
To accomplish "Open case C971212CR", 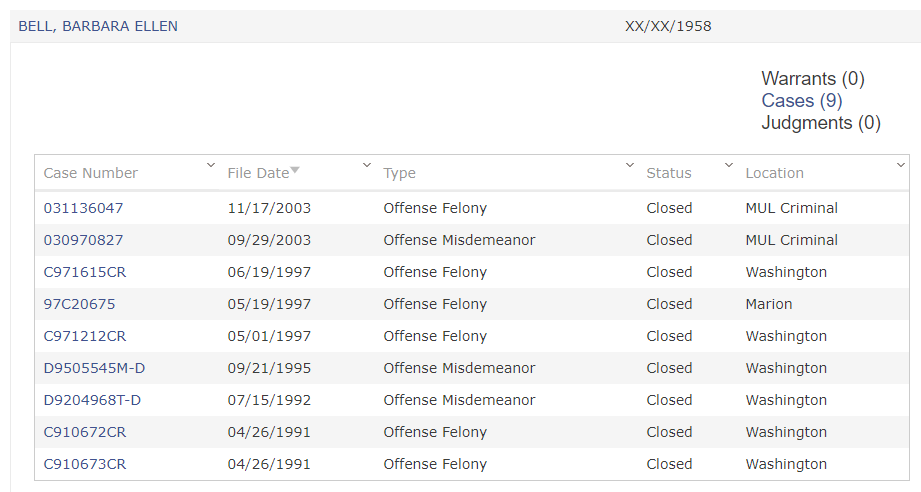I will (85, 336).
